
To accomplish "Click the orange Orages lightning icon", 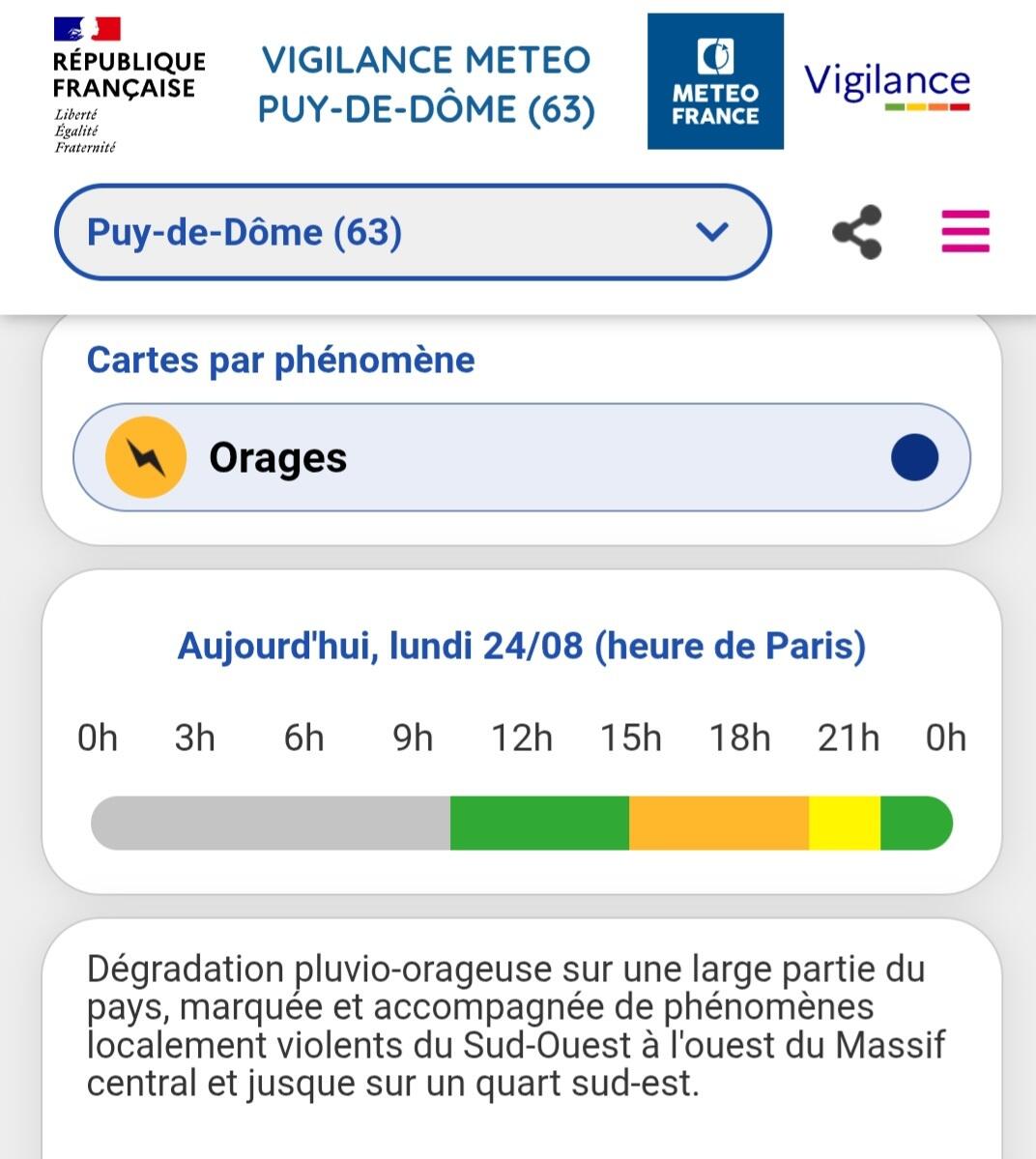I will pyautogui.click(x=146, y=457).
